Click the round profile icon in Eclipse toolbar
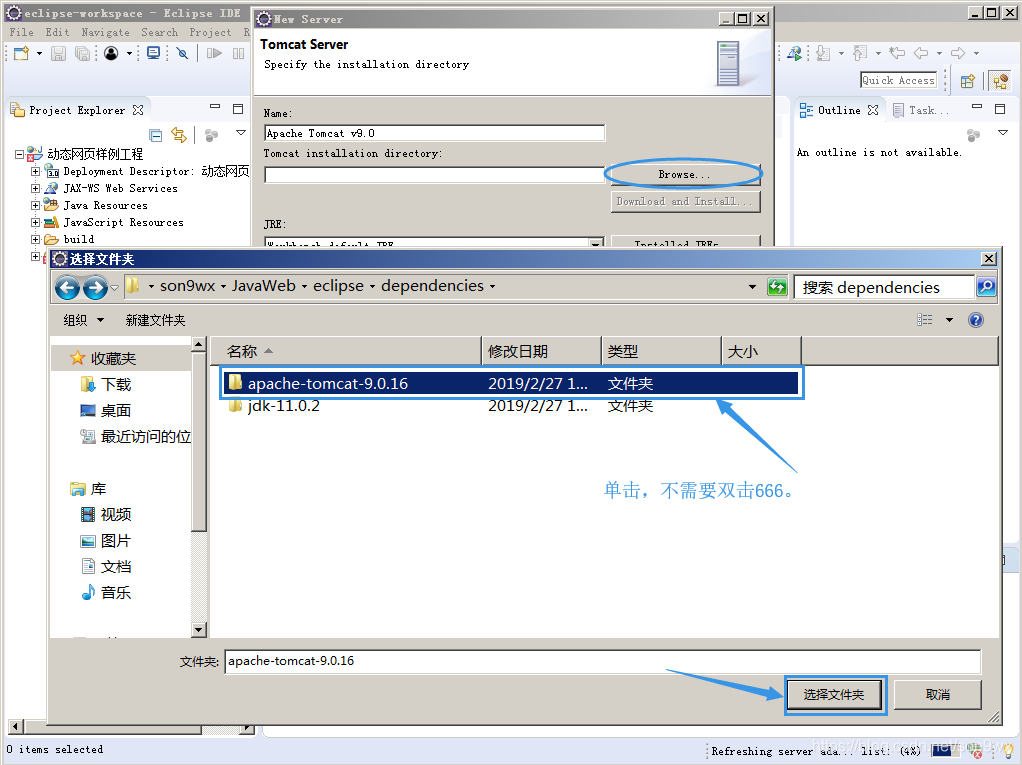This screenshot has height=765, width=1022. coord(111,53)
